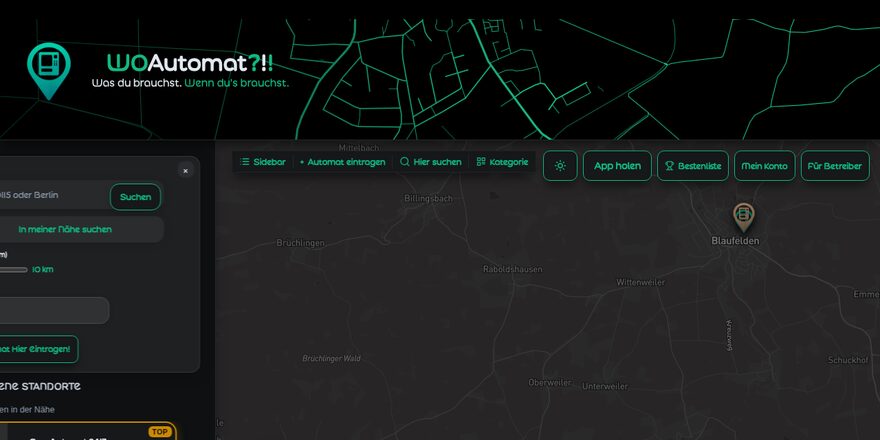Image resolution: width=880 pixels, height=440 pixels.
Task: Click the WoAutomat map-pin logo
Action: [x=49, y=71]
